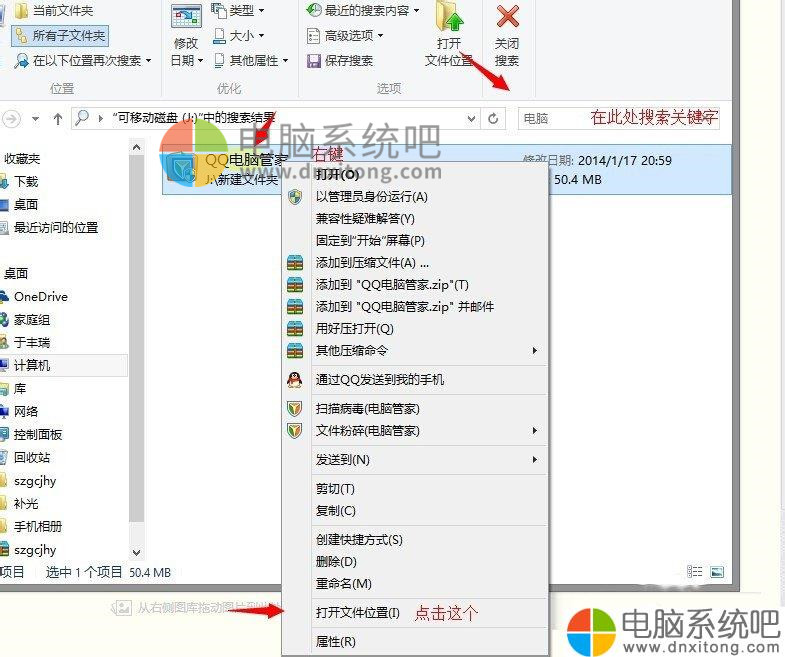Viewport: 785px width, 657px height.
Task: Click QQ penguin icon in context menu
Action: tap(295, 380)
